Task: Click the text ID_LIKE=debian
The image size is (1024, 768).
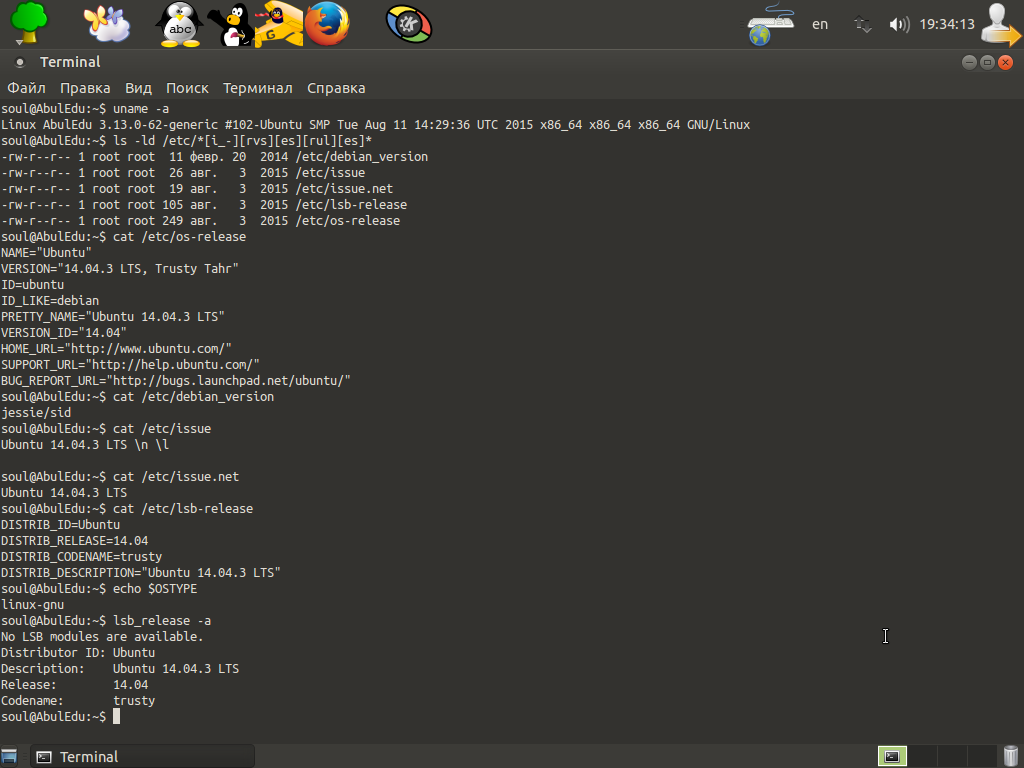Action: (x=50, y=300)
